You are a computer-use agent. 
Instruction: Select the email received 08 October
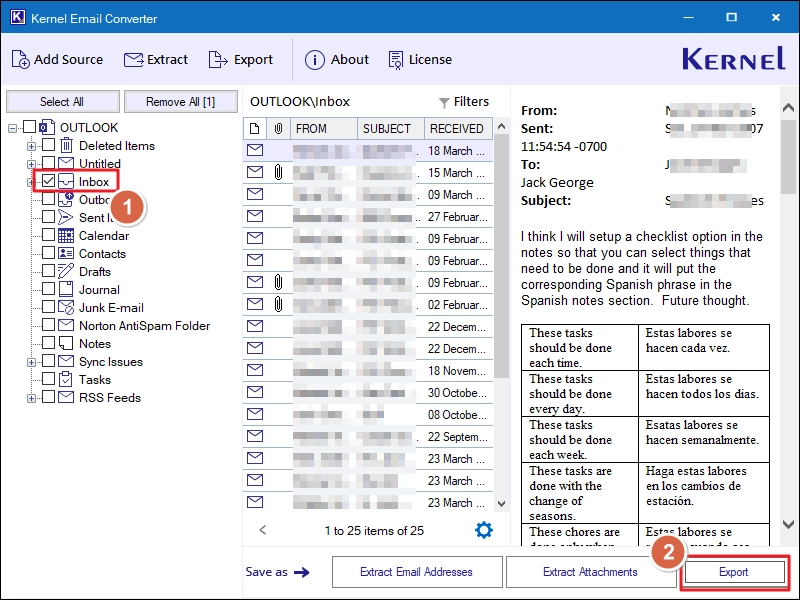(368, 414)
